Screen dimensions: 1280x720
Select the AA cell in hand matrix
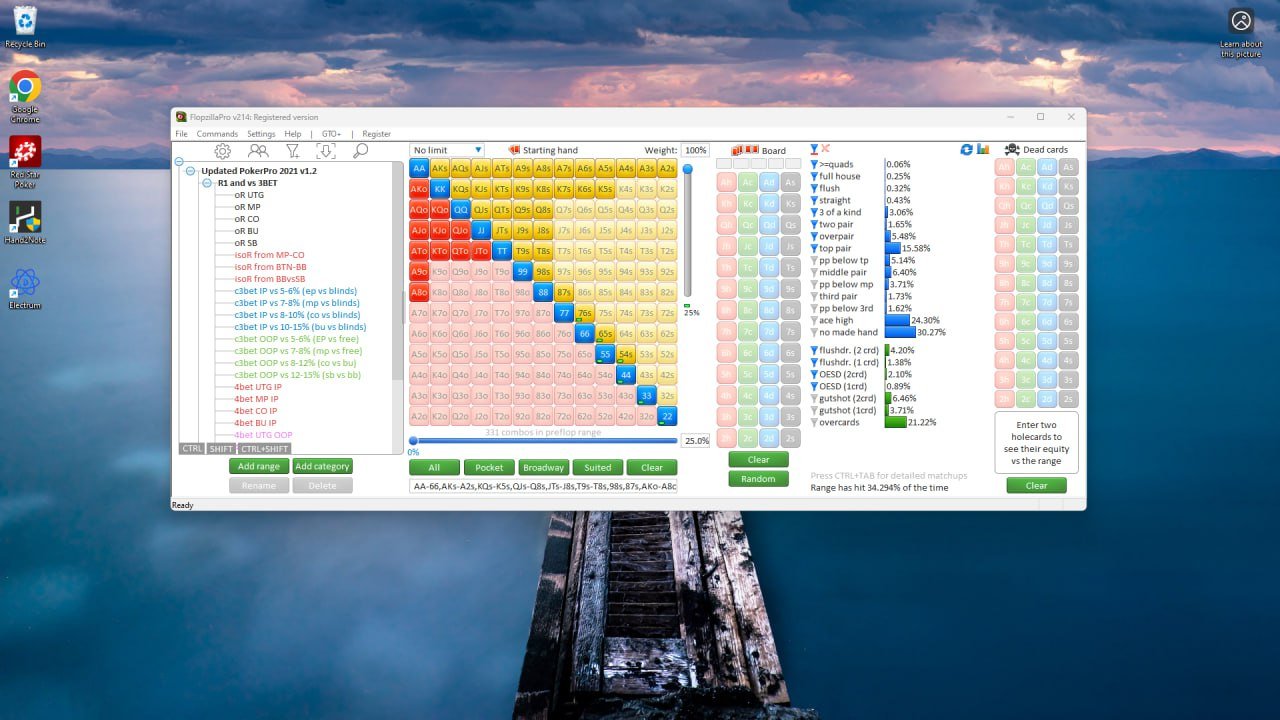tap(419, 168)
